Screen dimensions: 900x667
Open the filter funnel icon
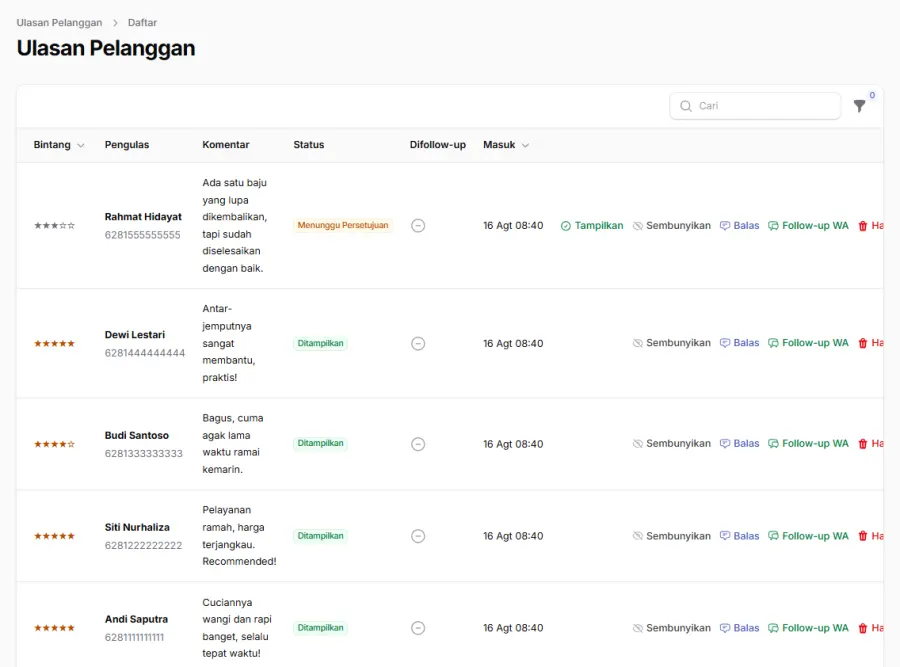859,106
